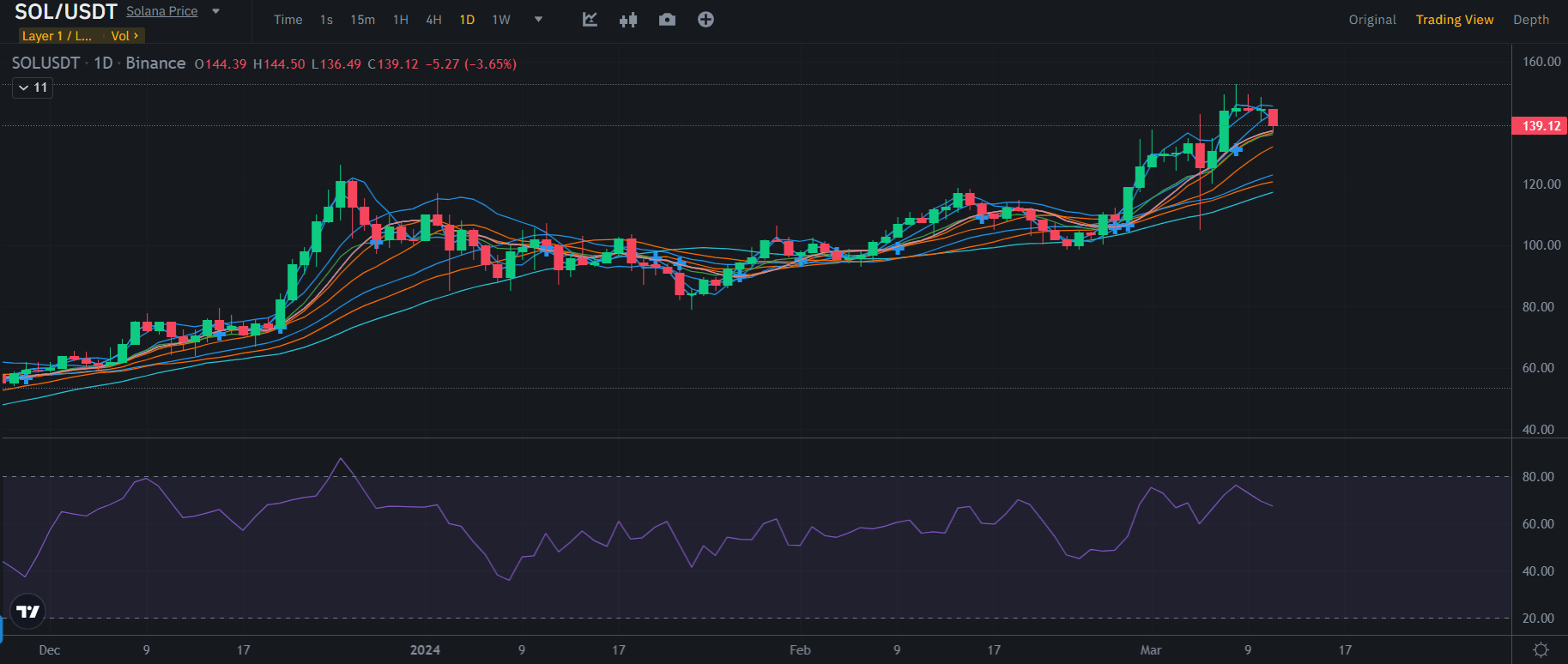The width and height of the screenshot is (1568, 664).
Task: Select the 1s interval
Action: [x=326, y=20]
